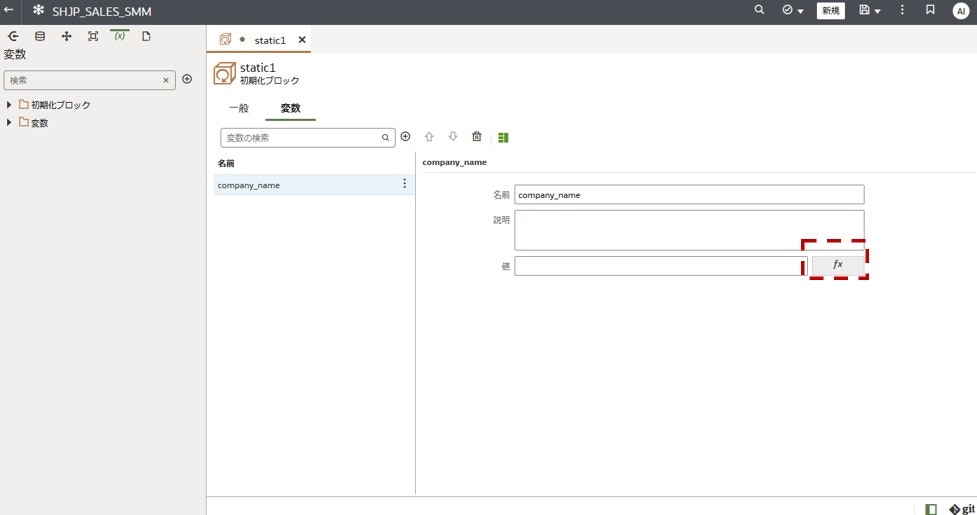Move variable down with arrow icon

[453, 136]
